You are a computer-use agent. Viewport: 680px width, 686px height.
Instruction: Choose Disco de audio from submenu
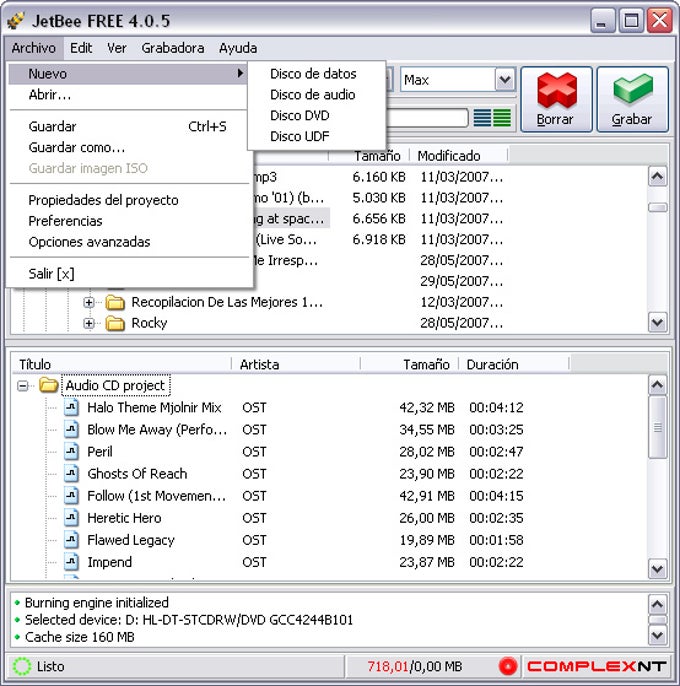tap(312, 94)
